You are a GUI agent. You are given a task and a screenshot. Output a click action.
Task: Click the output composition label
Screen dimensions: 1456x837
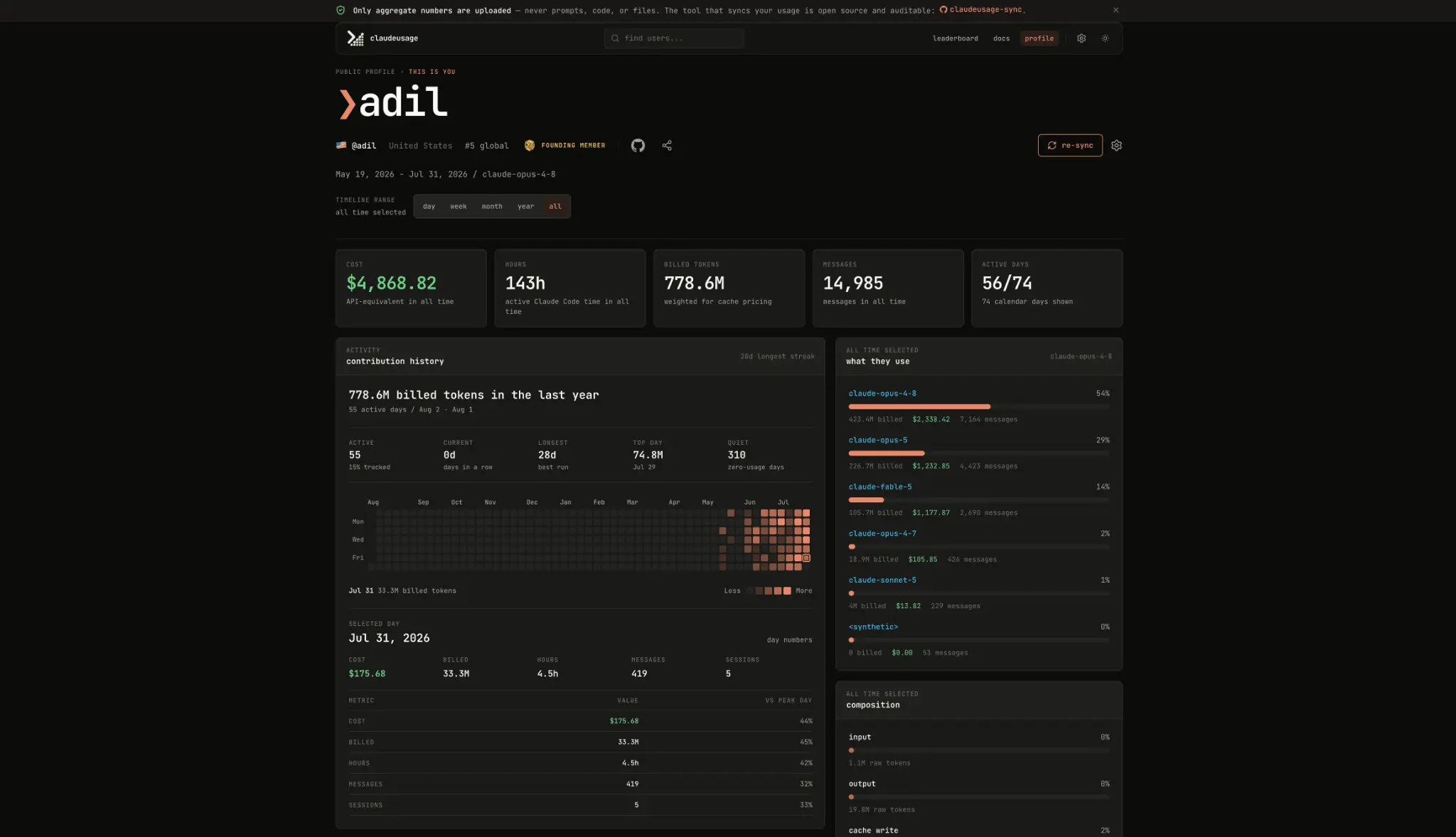[x=862, y=784]
